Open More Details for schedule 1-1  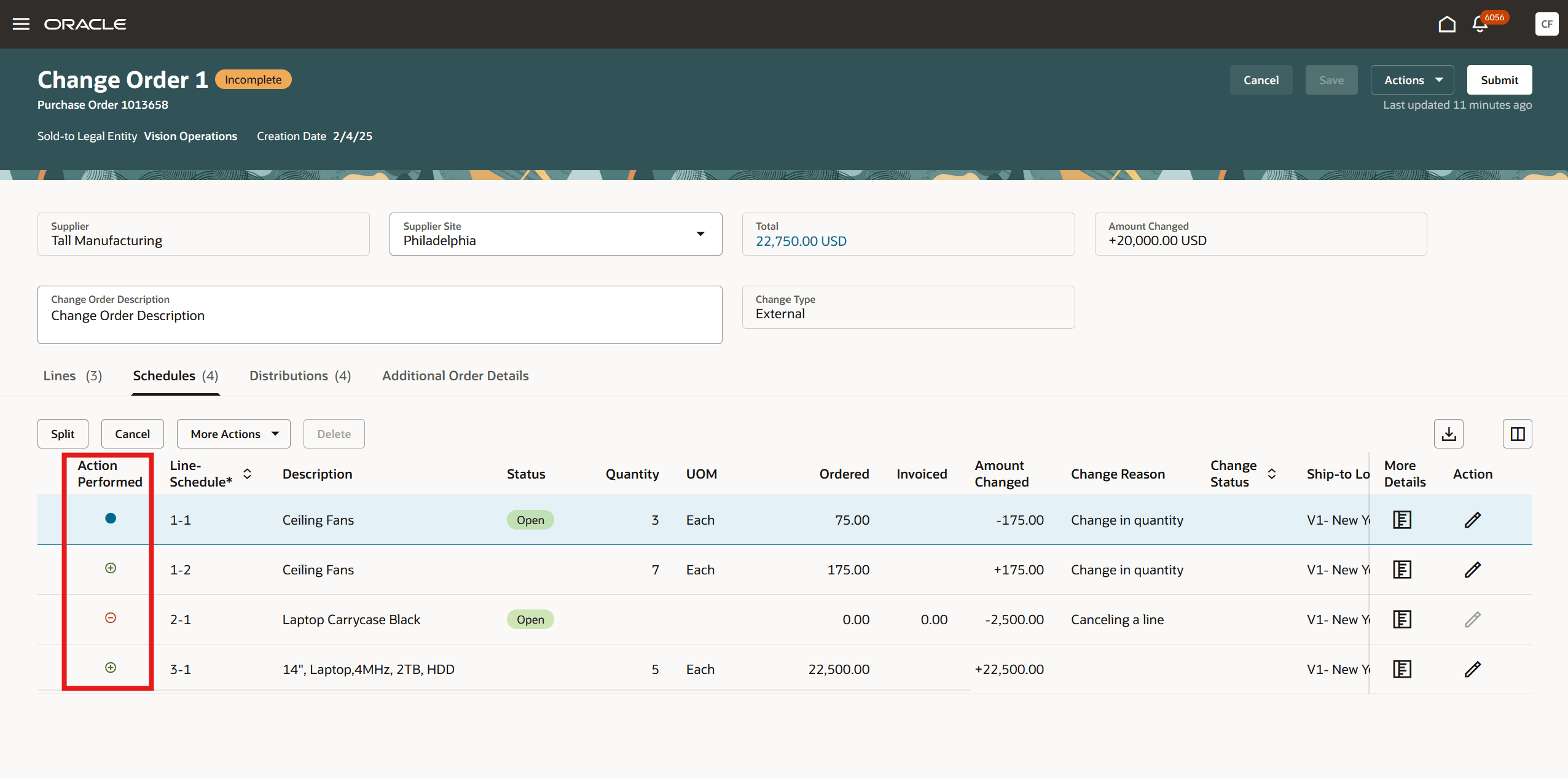tap(1401, 520)
